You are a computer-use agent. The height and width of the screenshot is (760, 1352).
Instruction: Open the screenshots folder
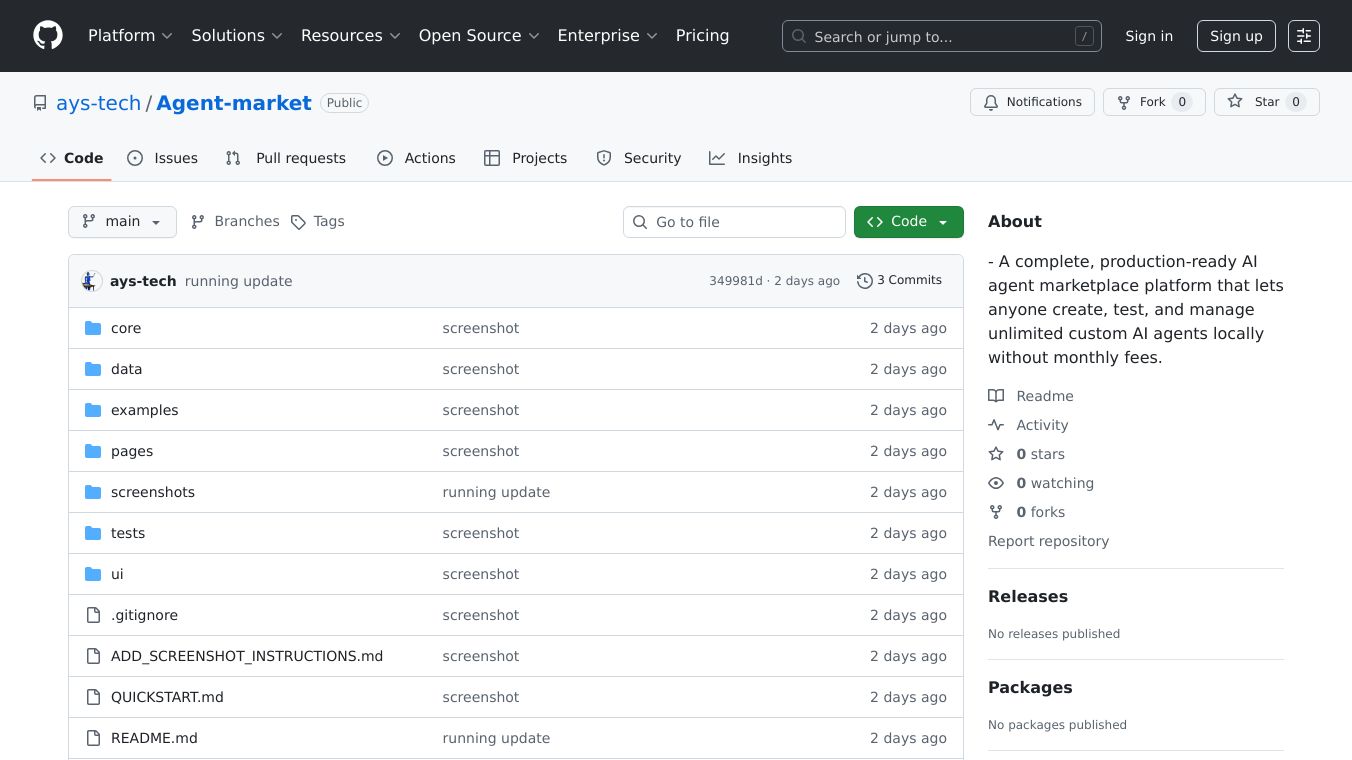click(x=153, y=492)
